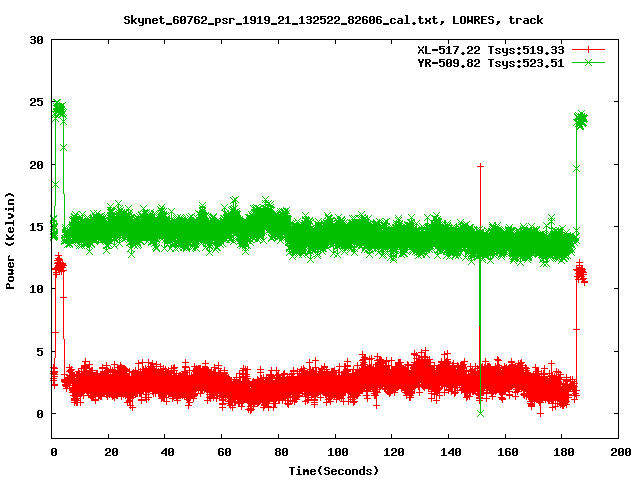Click x-axis tick label 60
This screenshot has width=640, height=480.
coord(224,452)
